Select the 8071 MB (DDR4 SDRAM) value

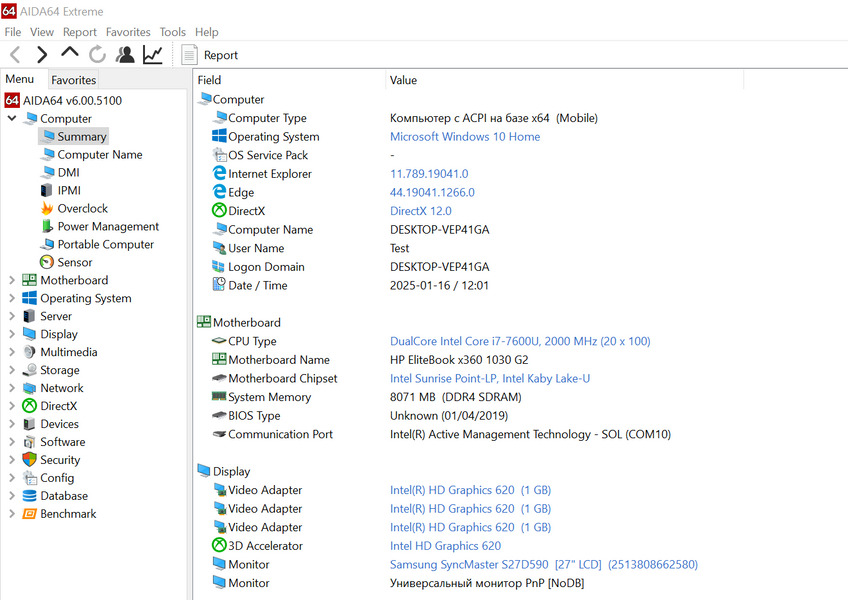click(456, 397)
